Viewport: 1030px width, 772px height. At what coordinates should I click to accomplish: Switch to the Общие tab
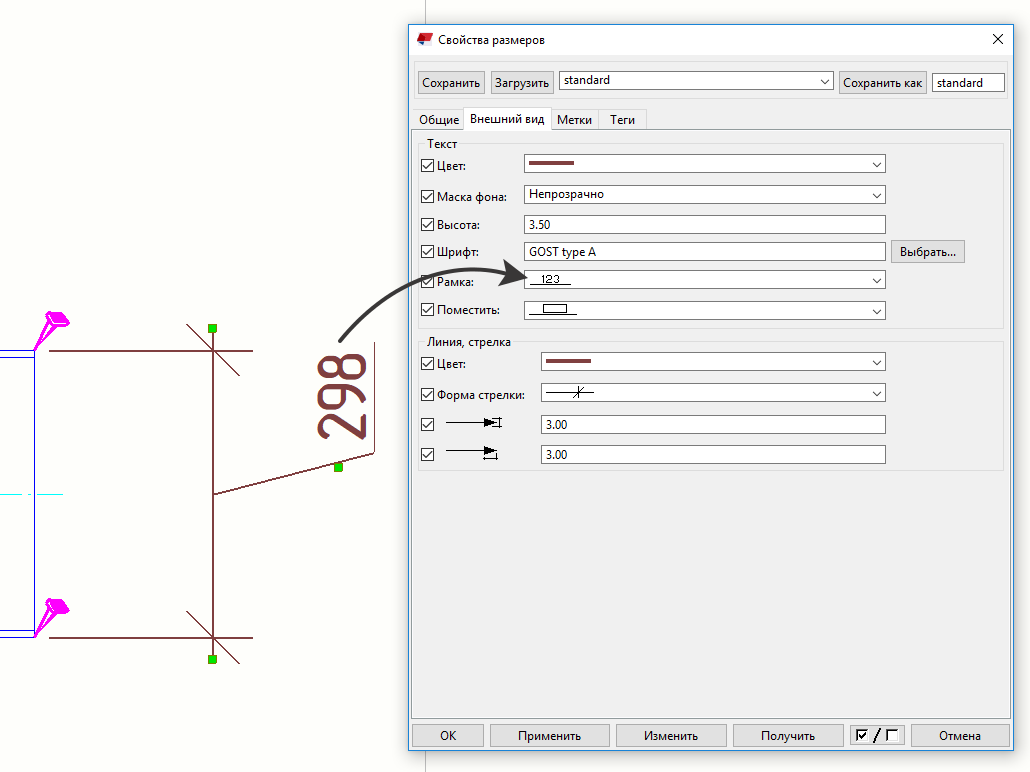point(439,120)
